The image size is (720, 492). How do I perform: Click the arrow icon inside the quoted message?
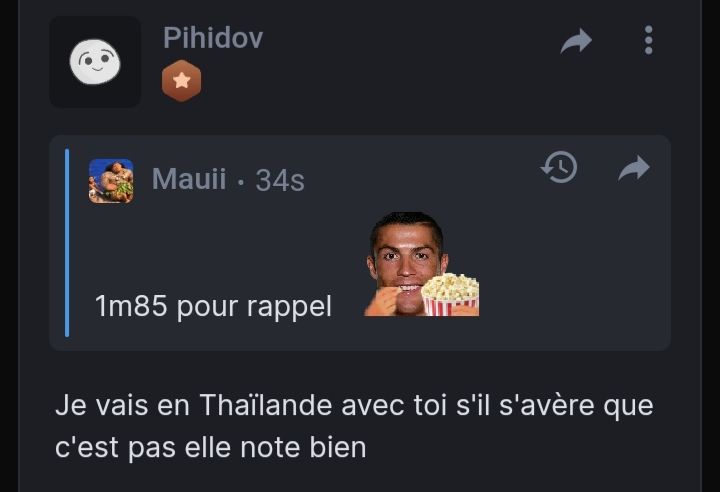(634, 168)
